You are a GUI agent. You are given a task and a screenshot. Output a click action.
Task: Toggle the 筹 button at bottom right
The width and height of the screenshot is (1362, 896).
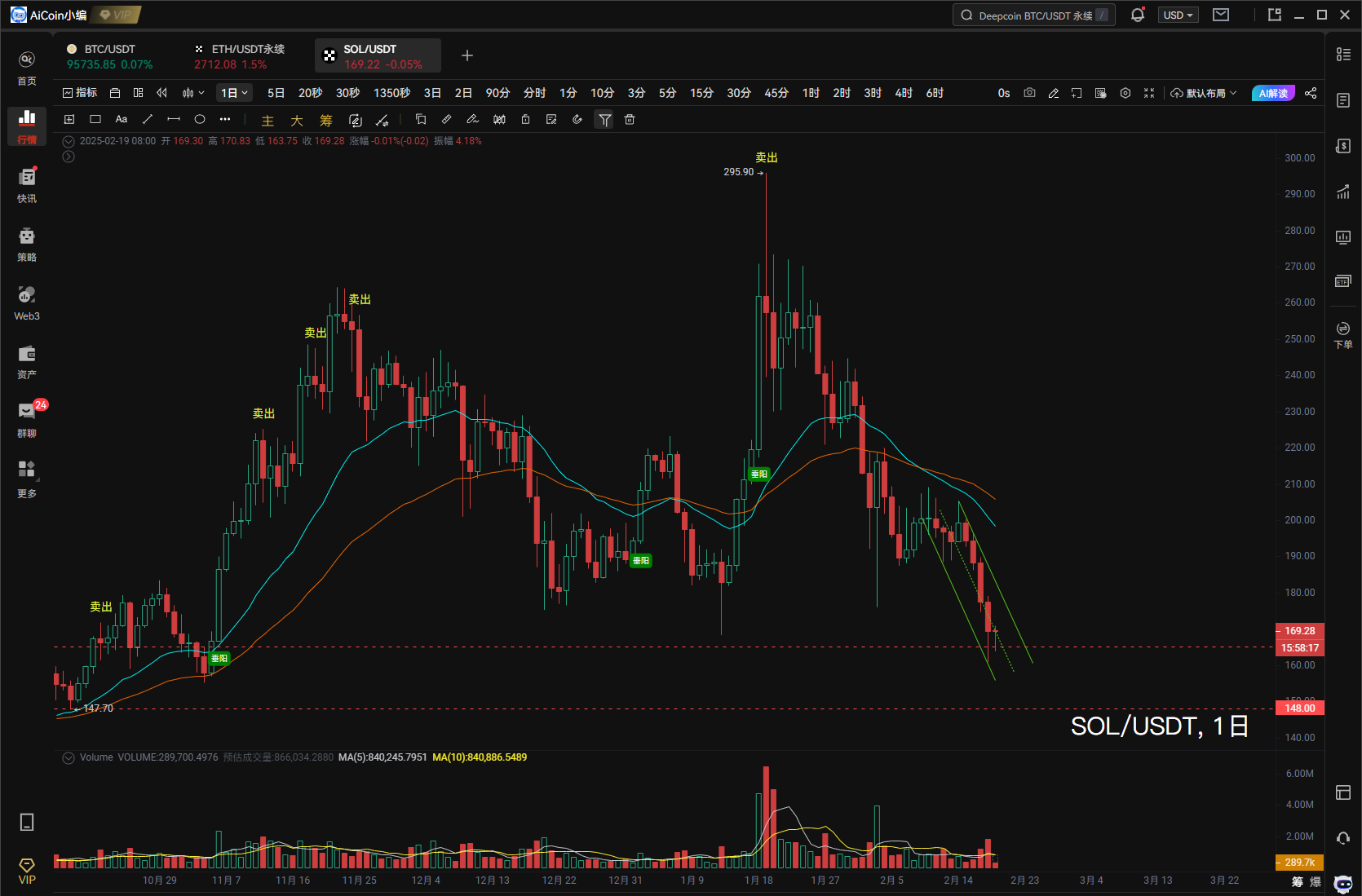coord(1298,881)
